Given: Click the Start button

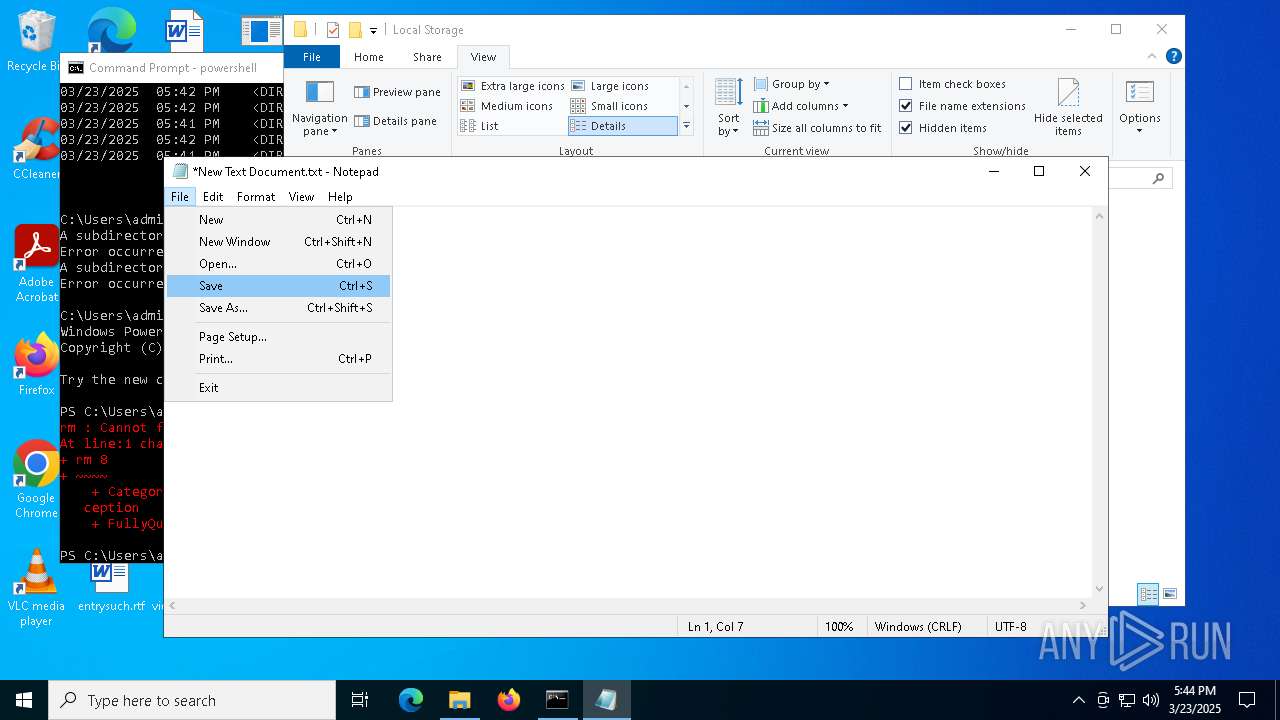Looking at the screenshot, I should click(24, 700).
